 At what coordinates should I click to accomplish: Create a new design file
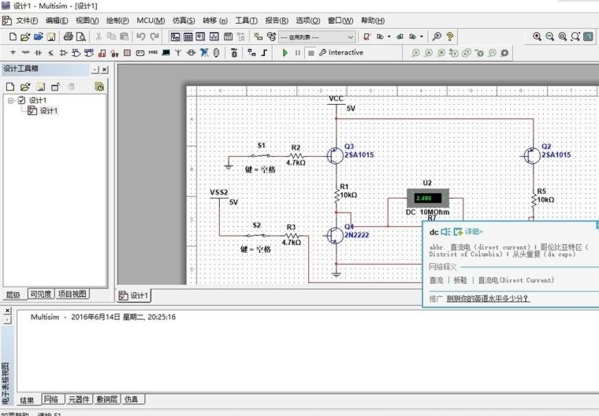click(x=13, y=37)
